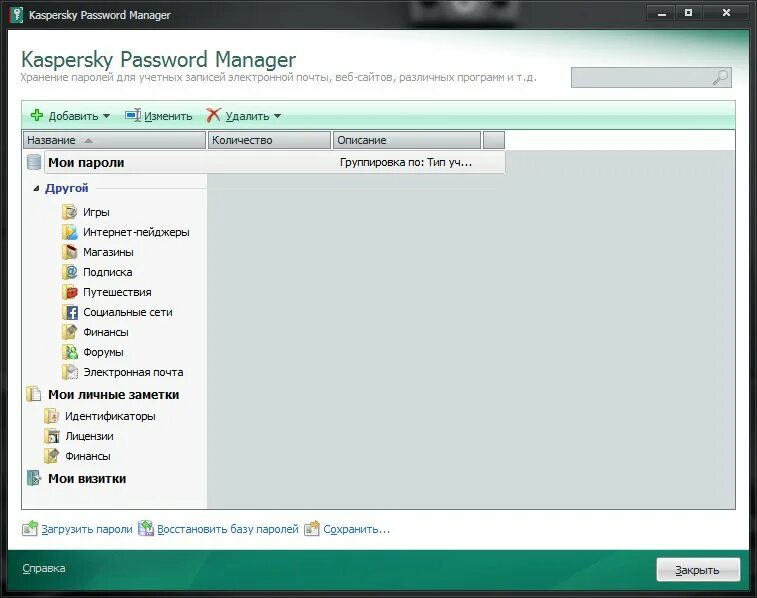This screenshot has height=598, width=757.
Task: Click the Идентификаторы folder icon
Action: coord(52,416)
